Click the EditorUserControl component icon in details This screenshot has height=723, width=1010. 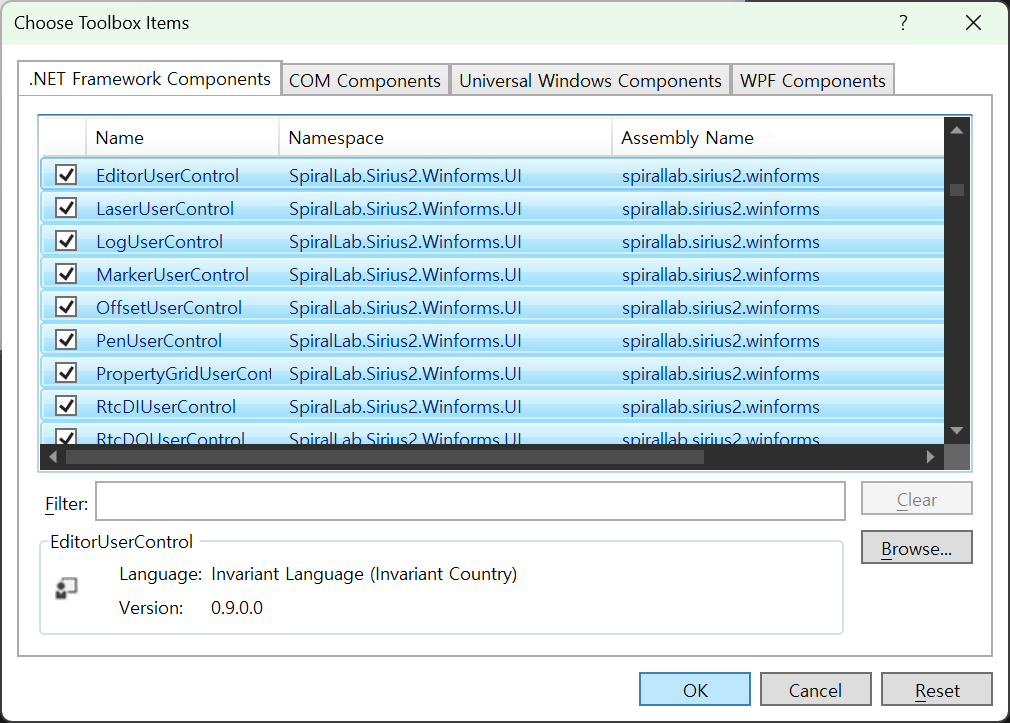[66, 588]
